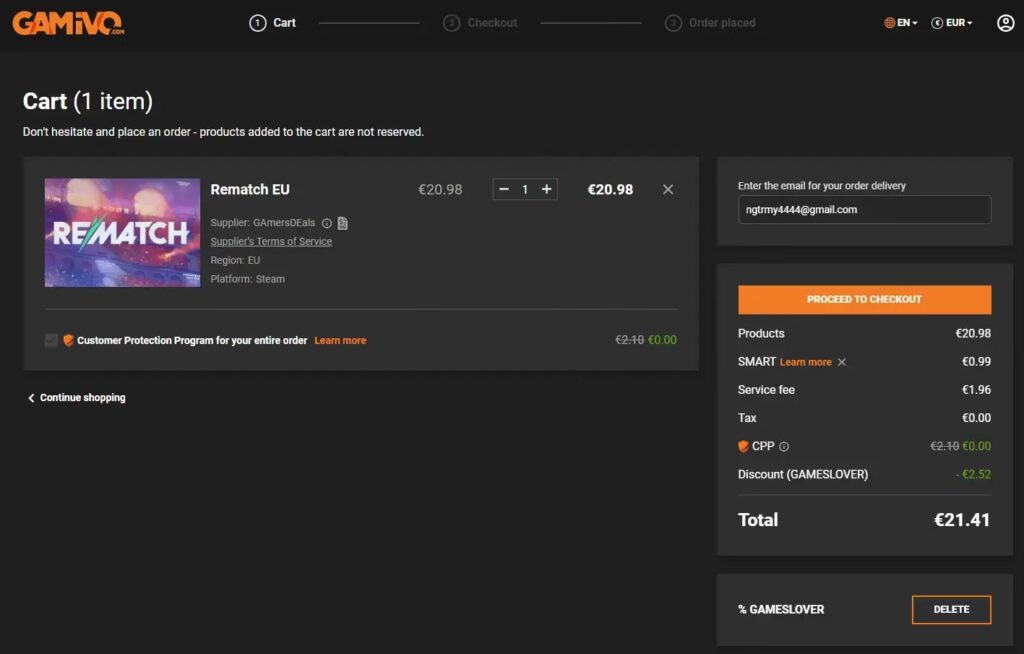Open Supplier's Terms of Service link
Image resolution: width=1024 pixels, height=654 pixels.
[271, 242]
